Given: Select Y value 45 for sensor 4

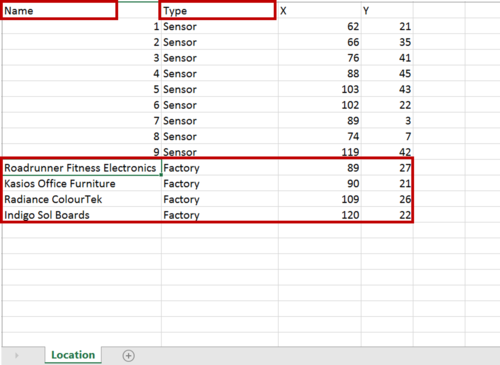Looking at the screenshot, I should 387,73.
